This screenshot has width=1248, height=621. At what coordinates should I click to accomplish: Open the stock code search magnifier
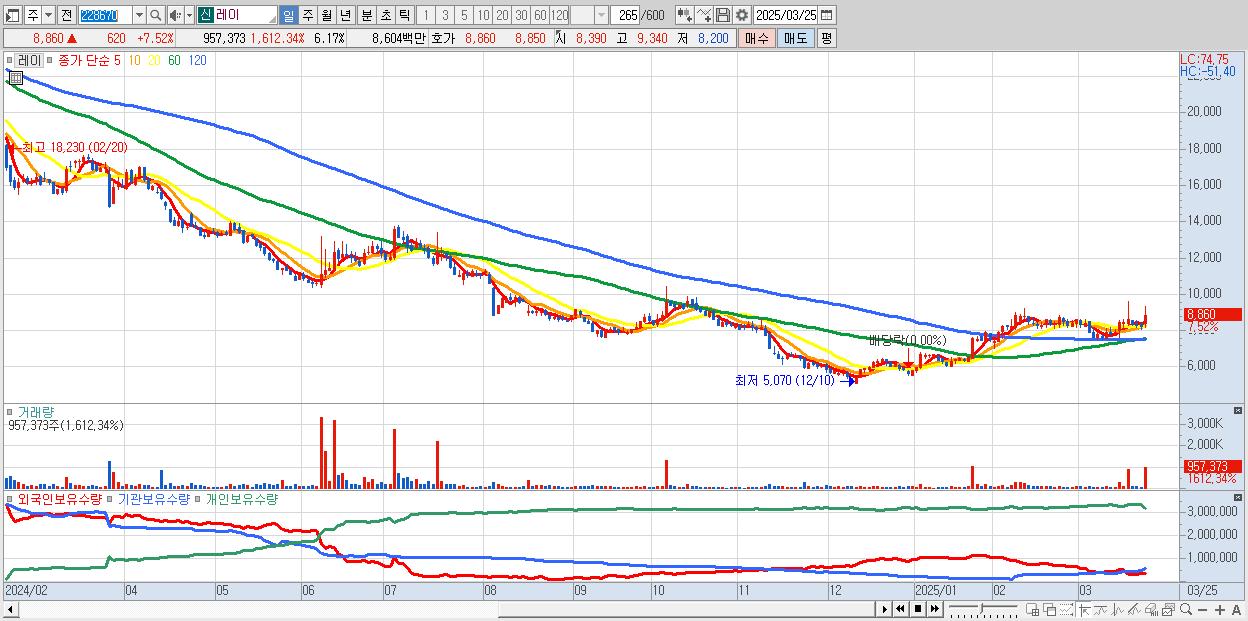(x=156, y=15)
